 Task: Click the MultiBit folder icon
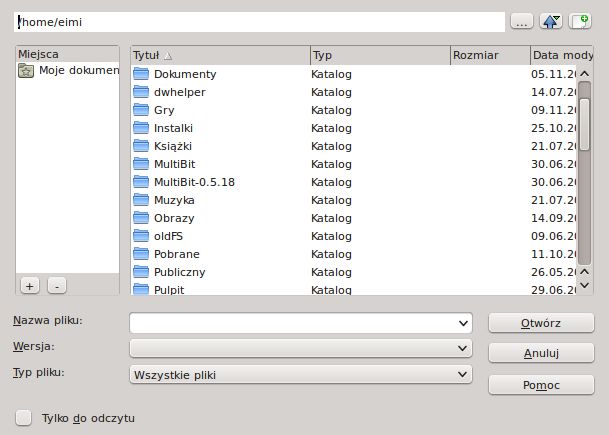click(141, 164)
